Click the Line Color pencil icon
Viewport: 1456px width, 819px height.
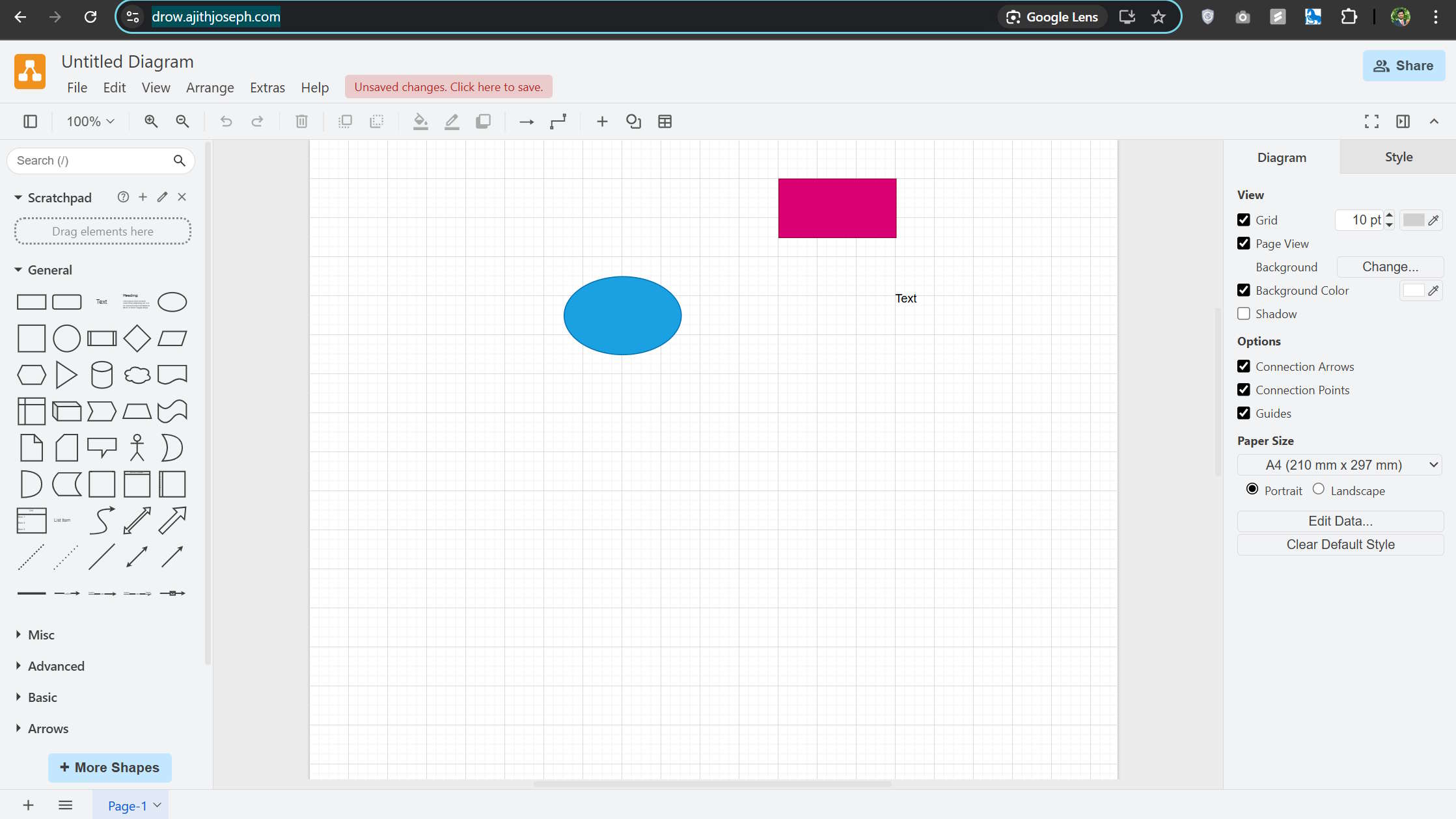click(452, 122)
